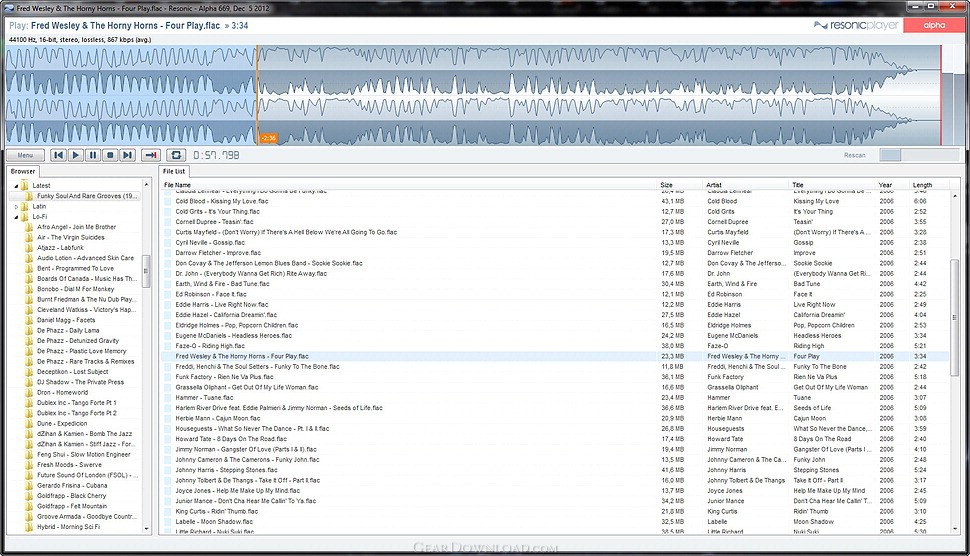Click Cold Blood file icon

pyautogui.click(x=168, y=201)
